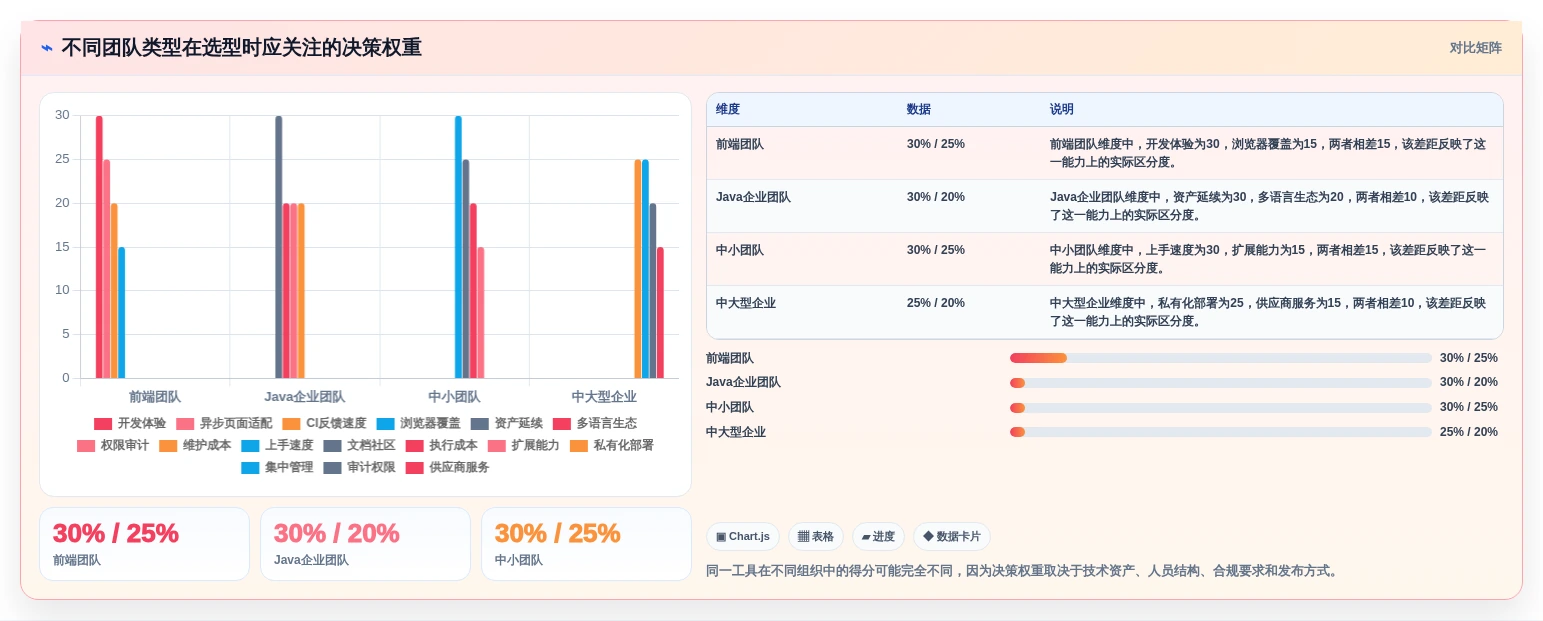1543x621 pixels.
Task: Open the 中小团队 stat card with 30% / 25%
Action: [x=586, y=544]
